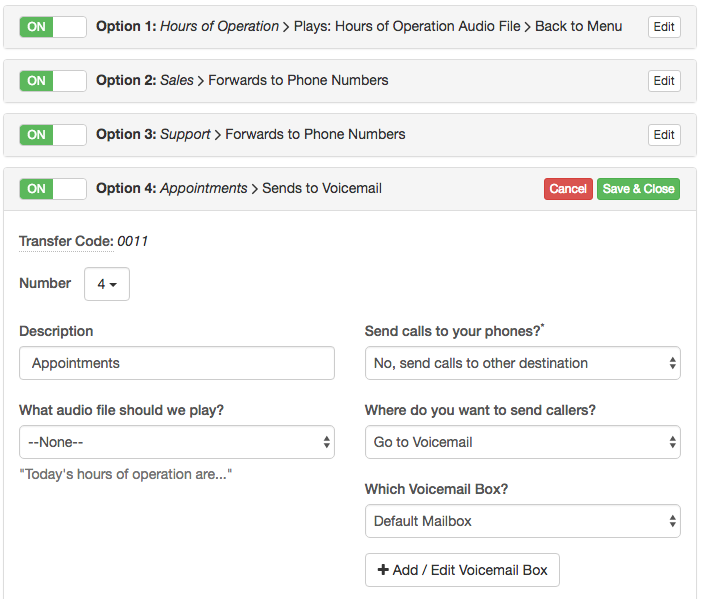Expand the audio file --None-- selector
The image size is (701, 599).
(177, 442)
